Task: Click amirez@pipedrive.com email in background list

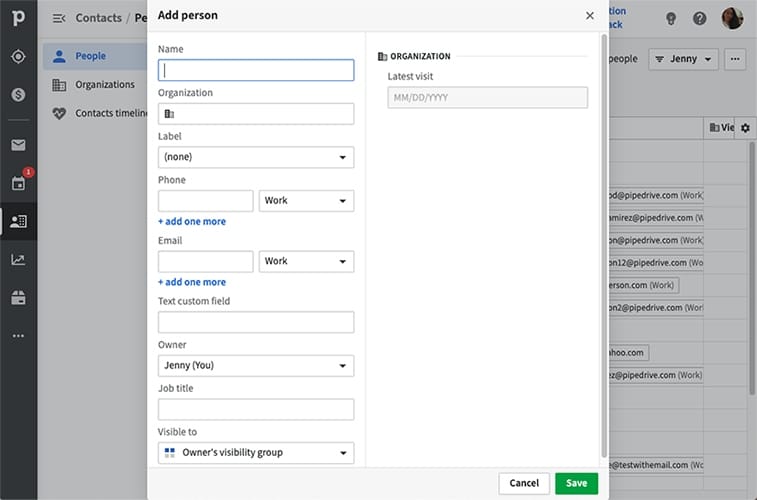Action: pos(656,218)
